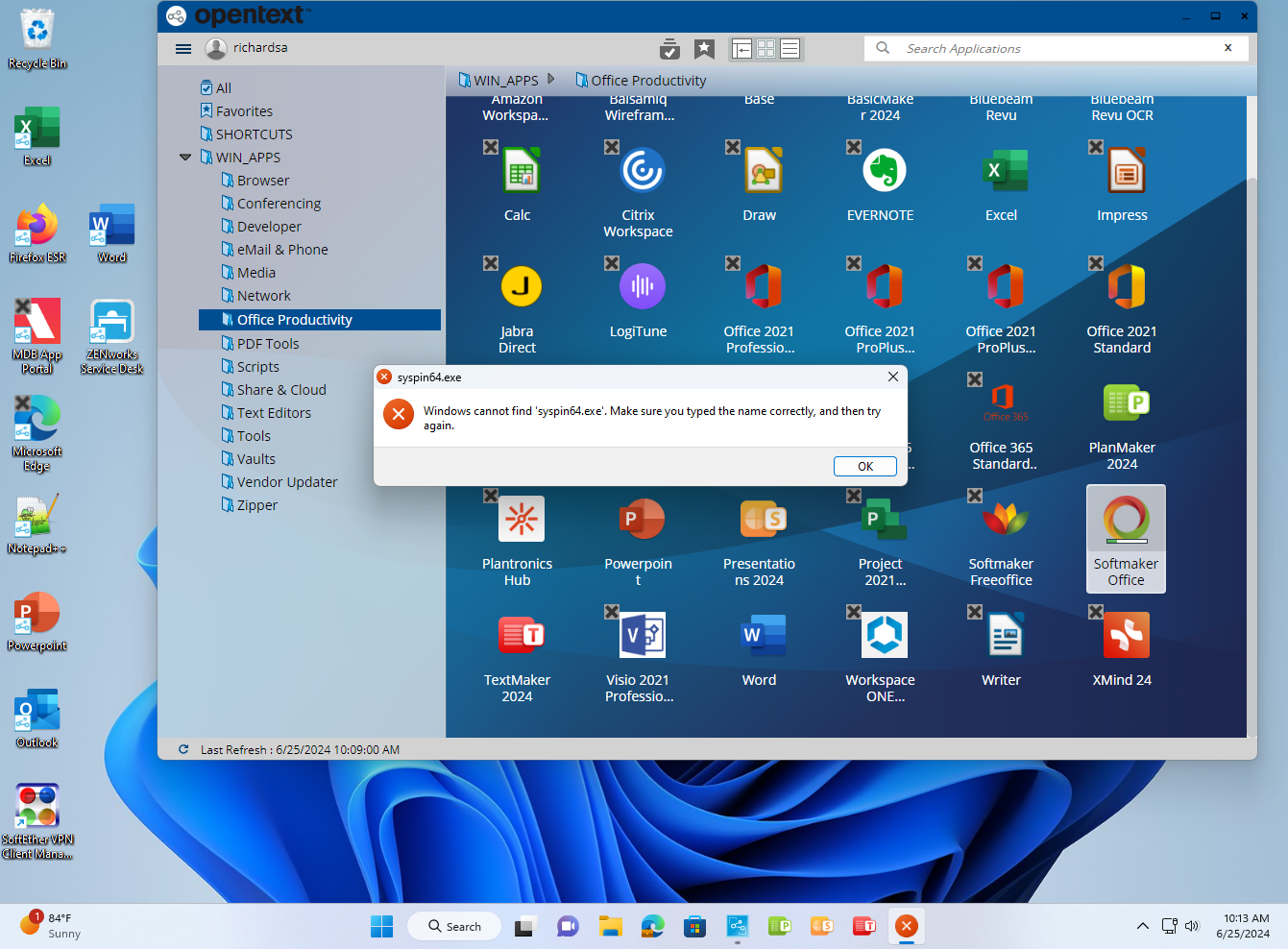Image resolution: width=1288 pixels, height=949 pixels.
Task: Open Softmaker Freeoffice icon
Action: point(1005,519)
